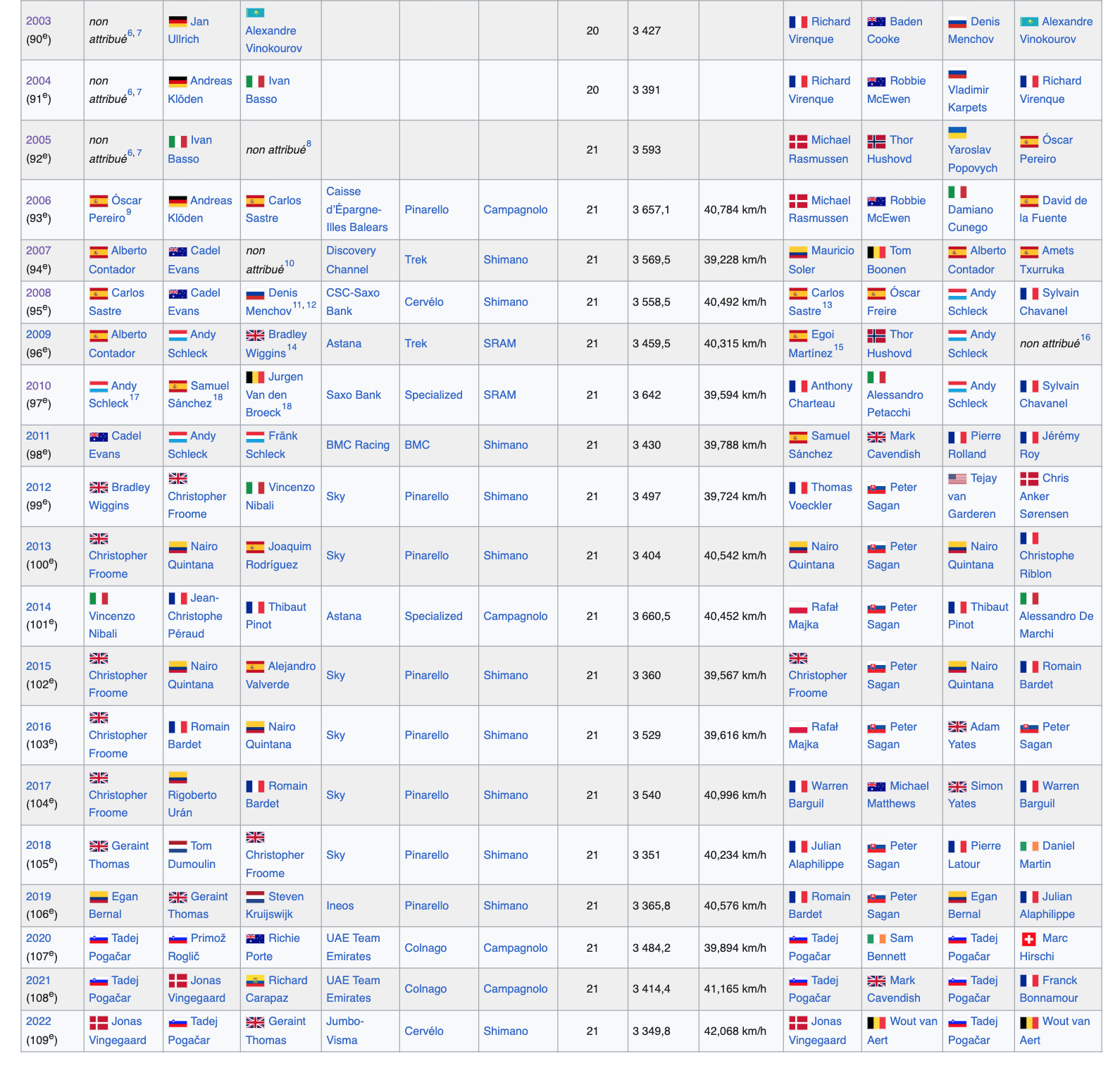Open Geraint Thomas 2018 winner link

click(x=130, y=846)
